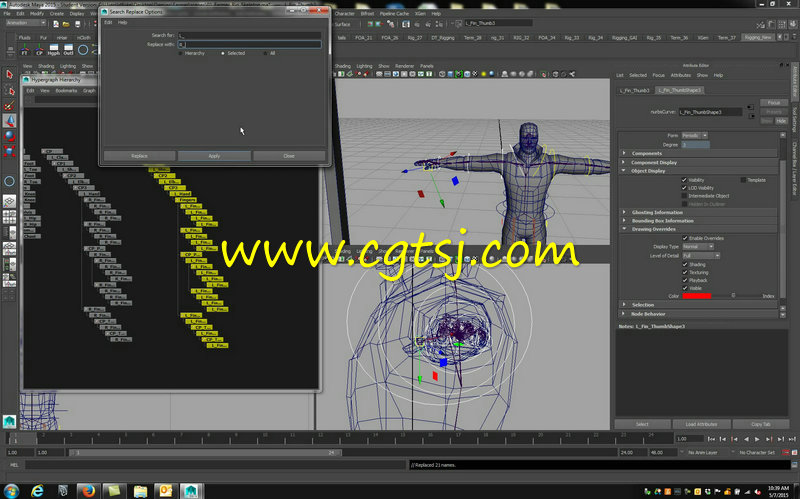Open Internet Explorer from the taskbar

[37, 491]
